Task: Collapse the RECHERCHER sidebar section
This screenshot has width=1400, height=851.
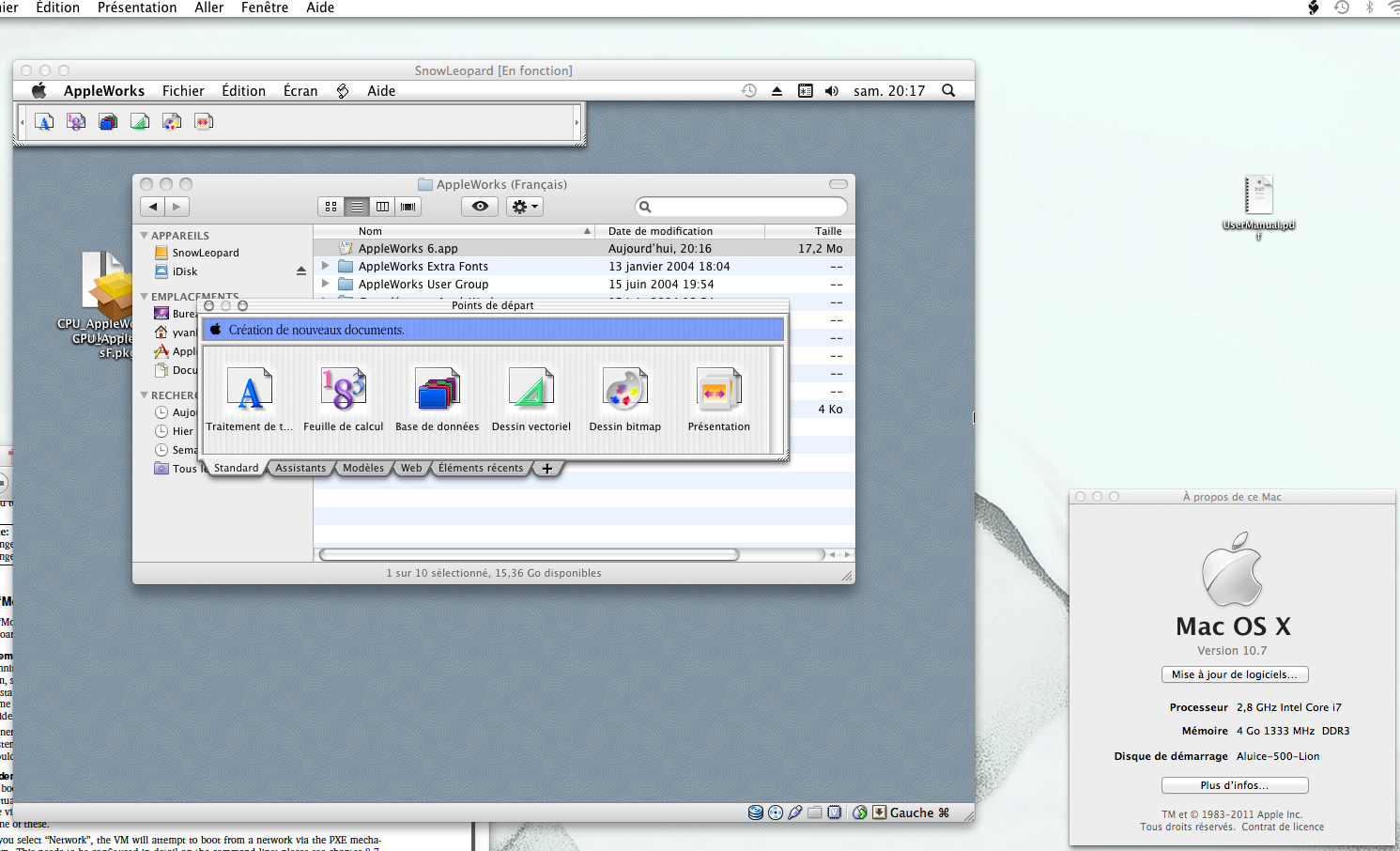Action: pyautogui.click(x=144, y=395)
